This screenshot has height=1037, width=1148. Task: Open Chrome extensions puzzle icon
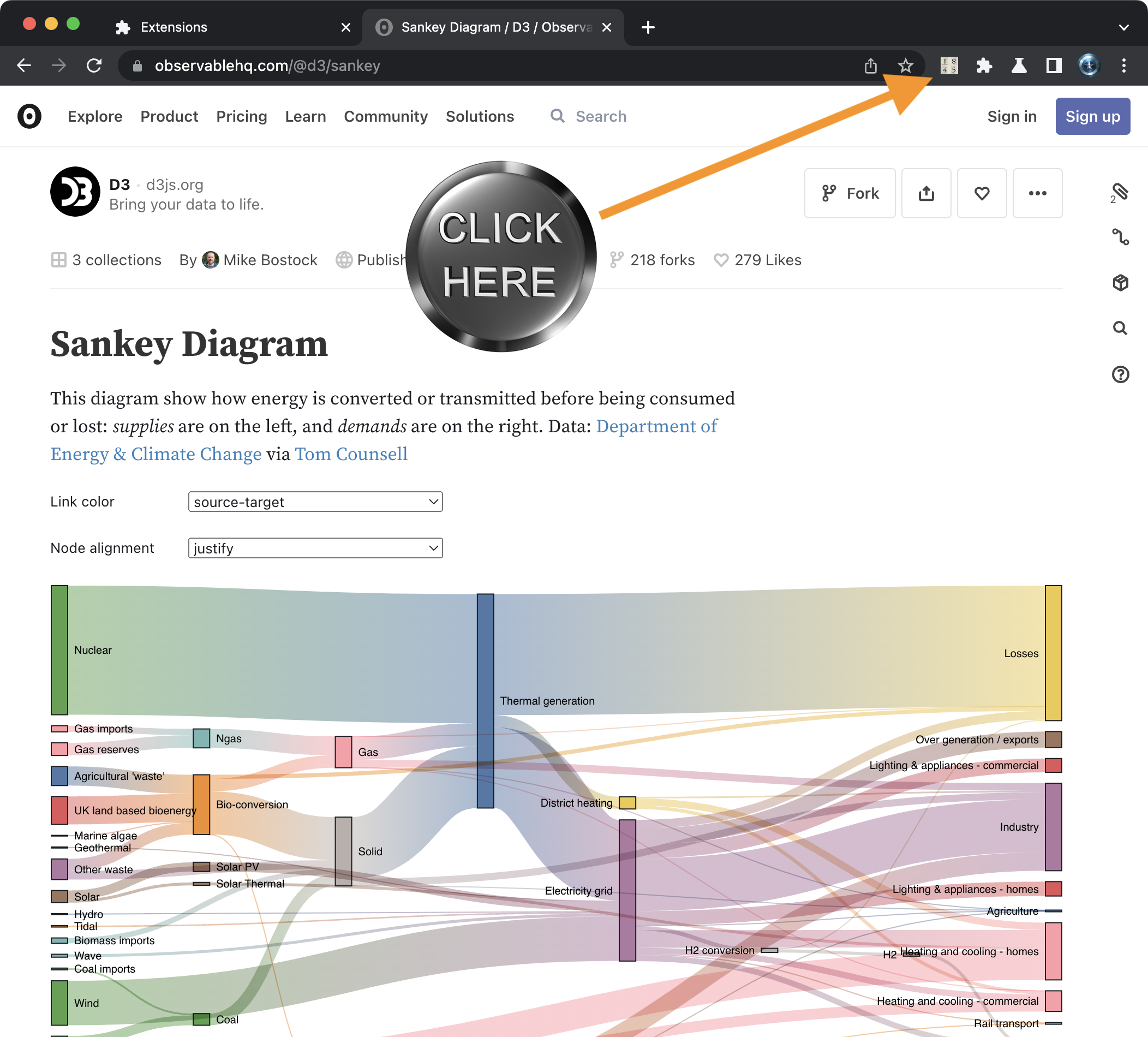[984, 66]
